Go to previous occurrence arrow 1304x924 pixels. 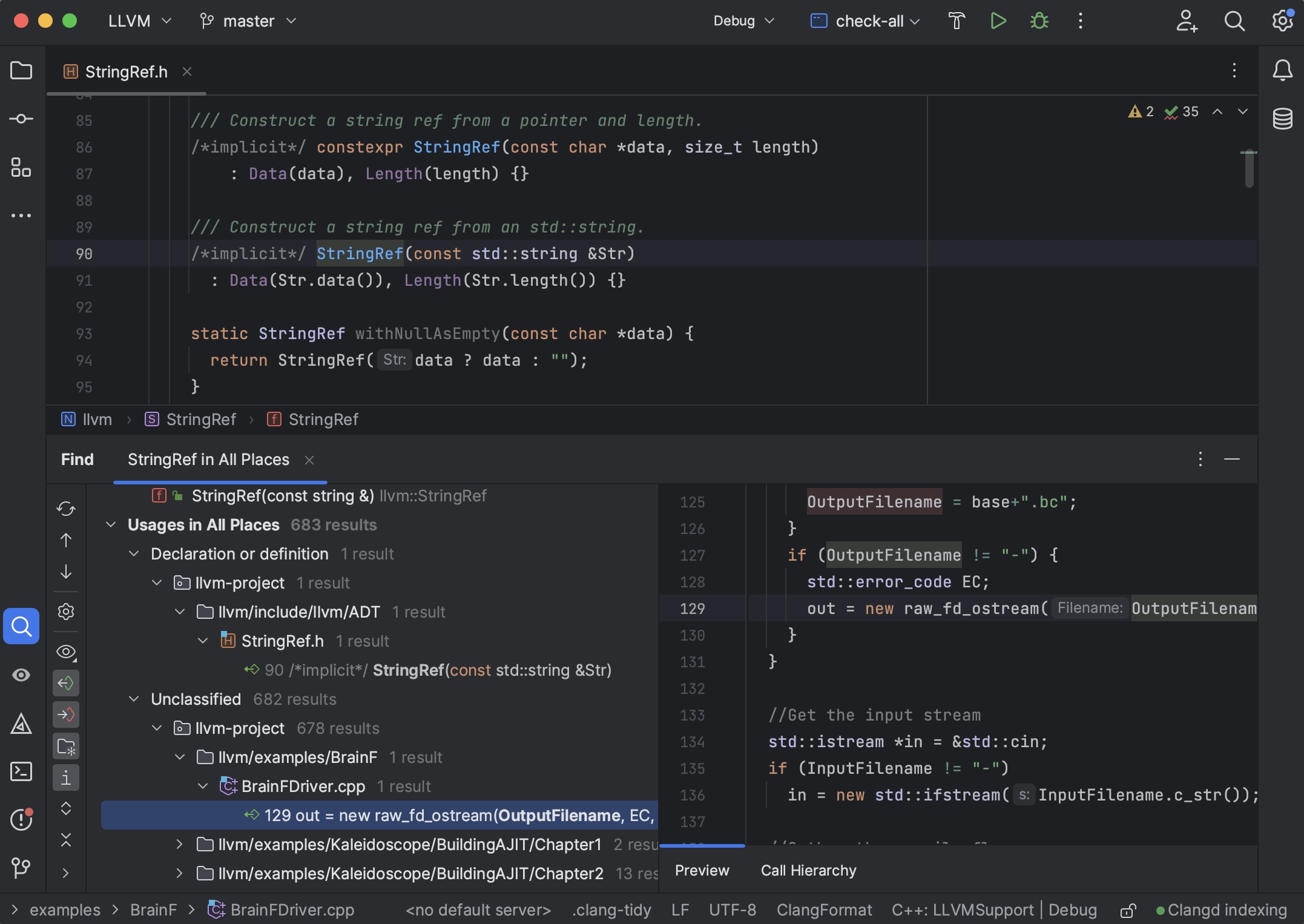click(66, 540)
